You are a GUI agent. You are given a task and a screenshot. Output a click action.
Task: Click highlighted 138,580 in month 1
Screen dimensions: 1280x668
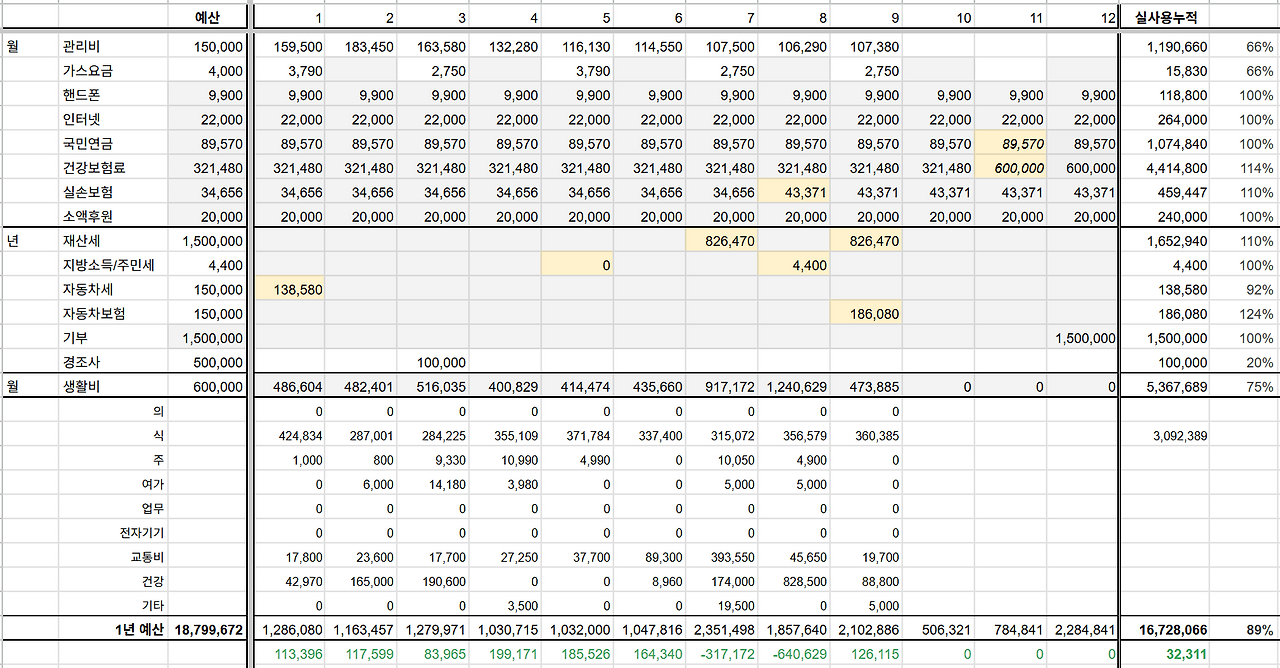point(297,290)
